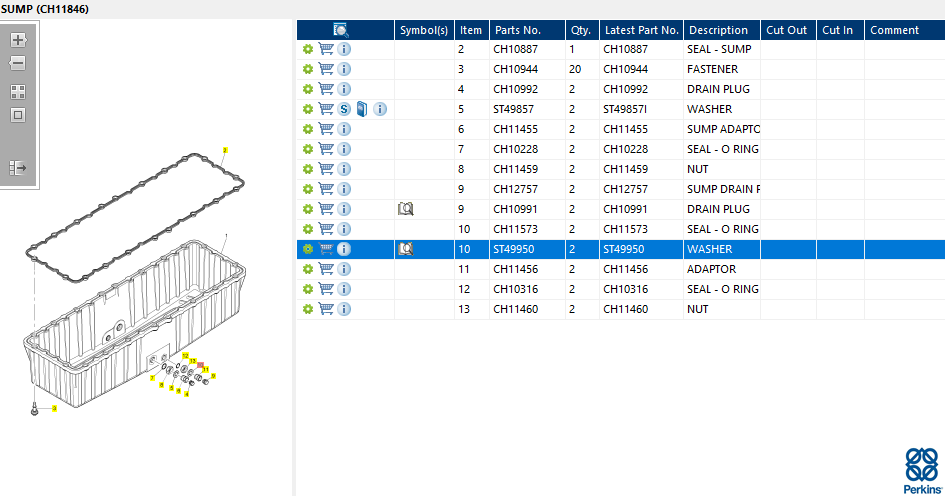The image size is (945, 496).
Task: Add CH11459 NUT to cart
Action: 326,169
